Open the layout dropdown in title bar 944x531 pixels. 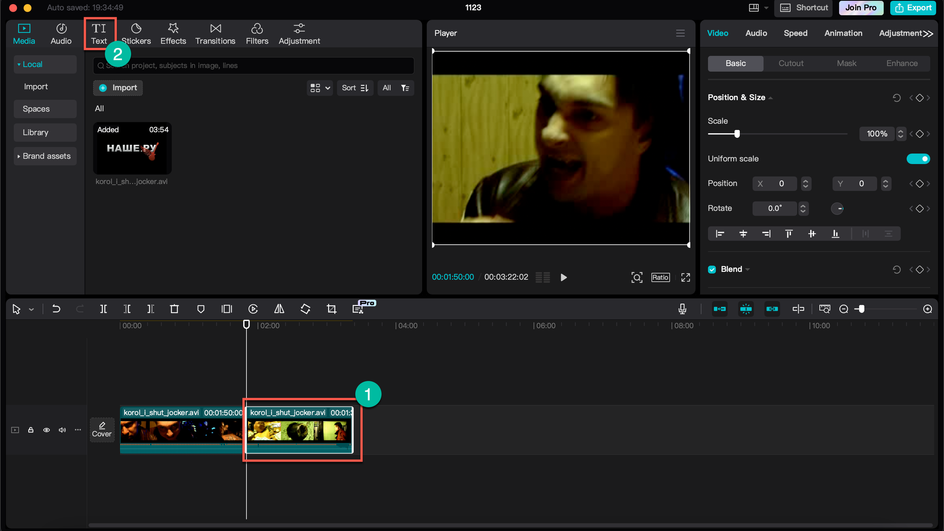[758, 8]
